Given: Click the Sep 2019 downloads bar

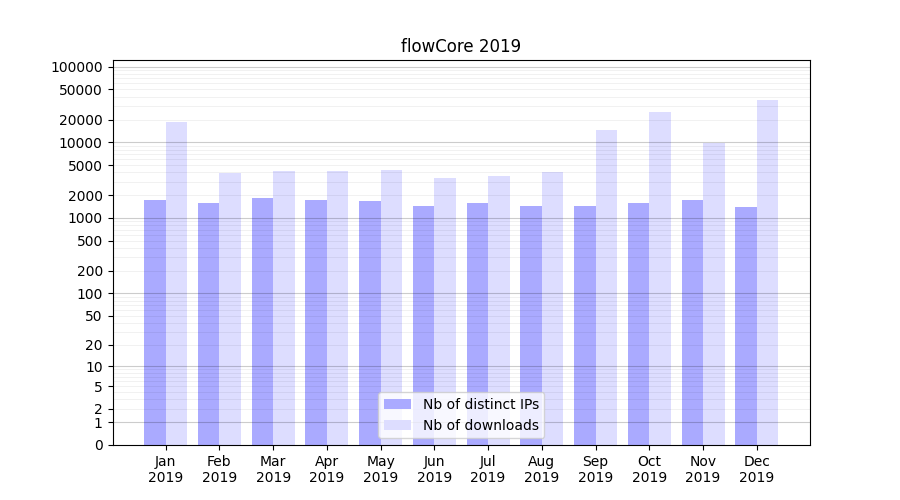Looking at the screenshot, I should pyautogui.click(x=606, y=287).
